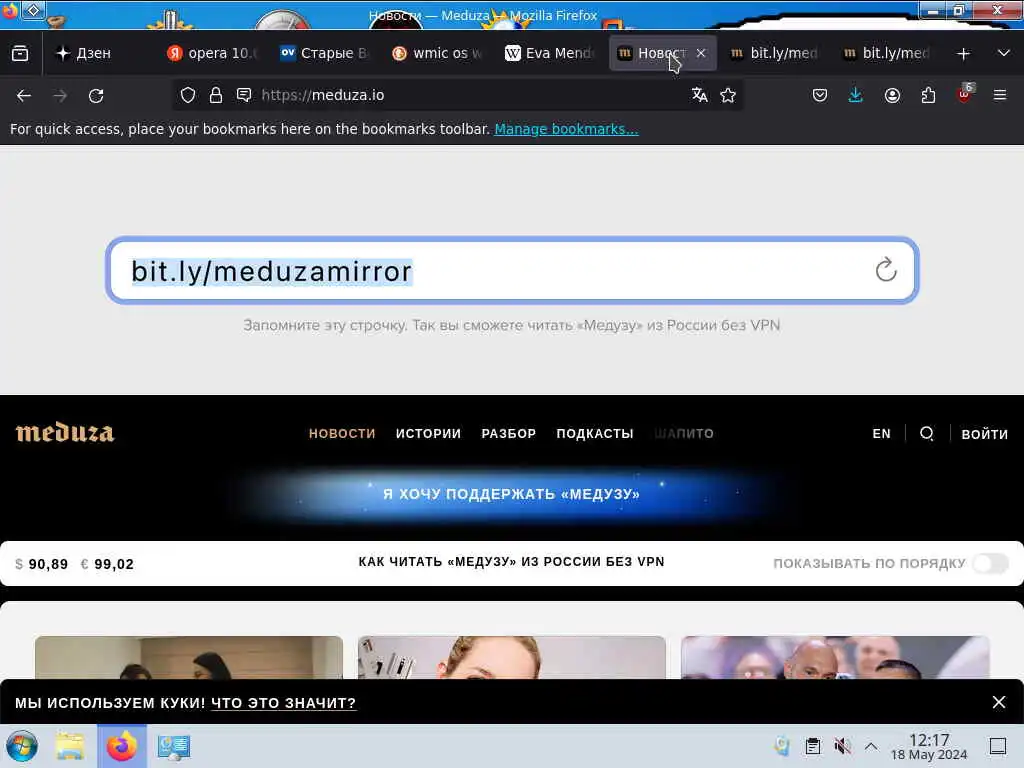The width and height of the screenshot is (1024, 768).
Task: Open uBlock Origin extension icon
Action: 965,94
